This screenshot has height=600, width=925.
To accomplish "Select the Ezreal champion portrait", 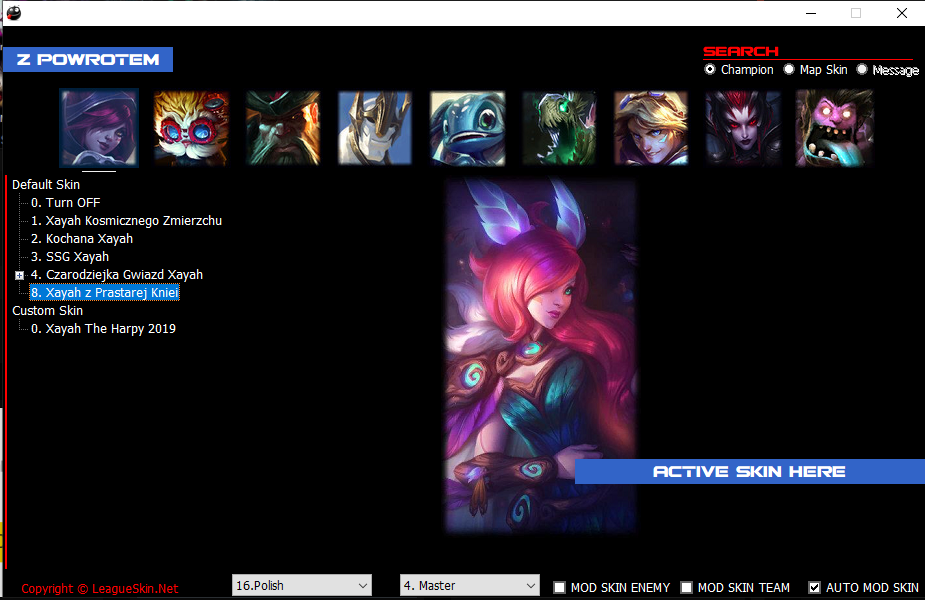I will coord(651,128).
